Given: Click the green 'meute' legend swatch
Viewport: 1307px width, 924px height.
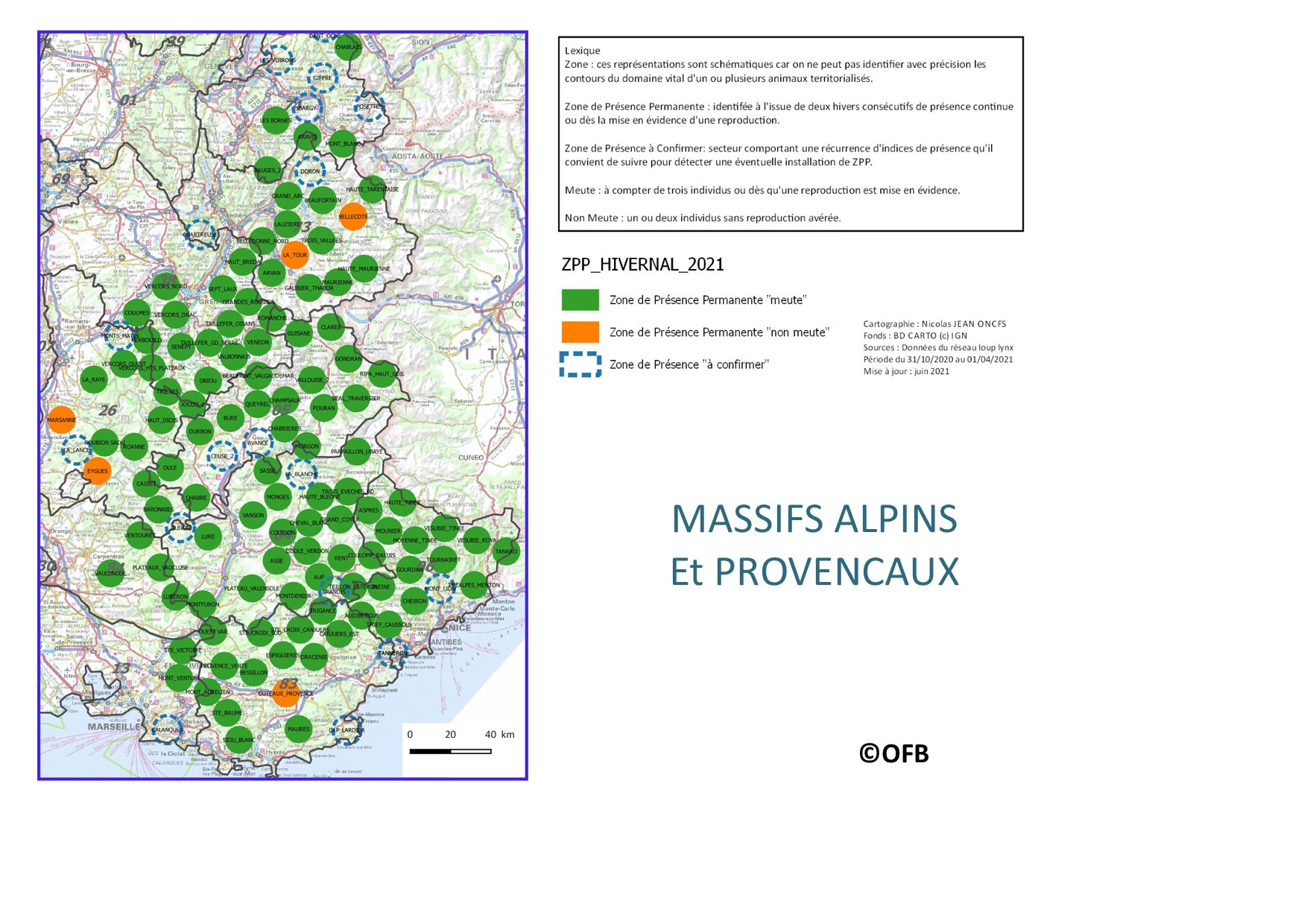Looking at the screenshot, I should [580, 300].
